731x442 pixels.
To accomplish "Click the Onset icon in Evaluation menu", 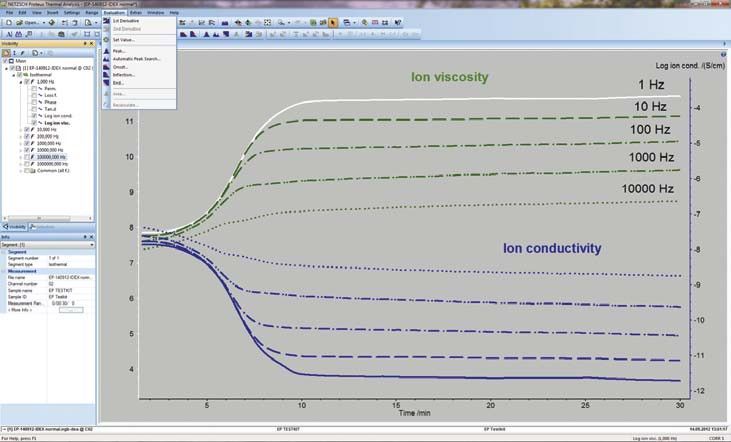I will pyautogui.click(x=106, y=67).
